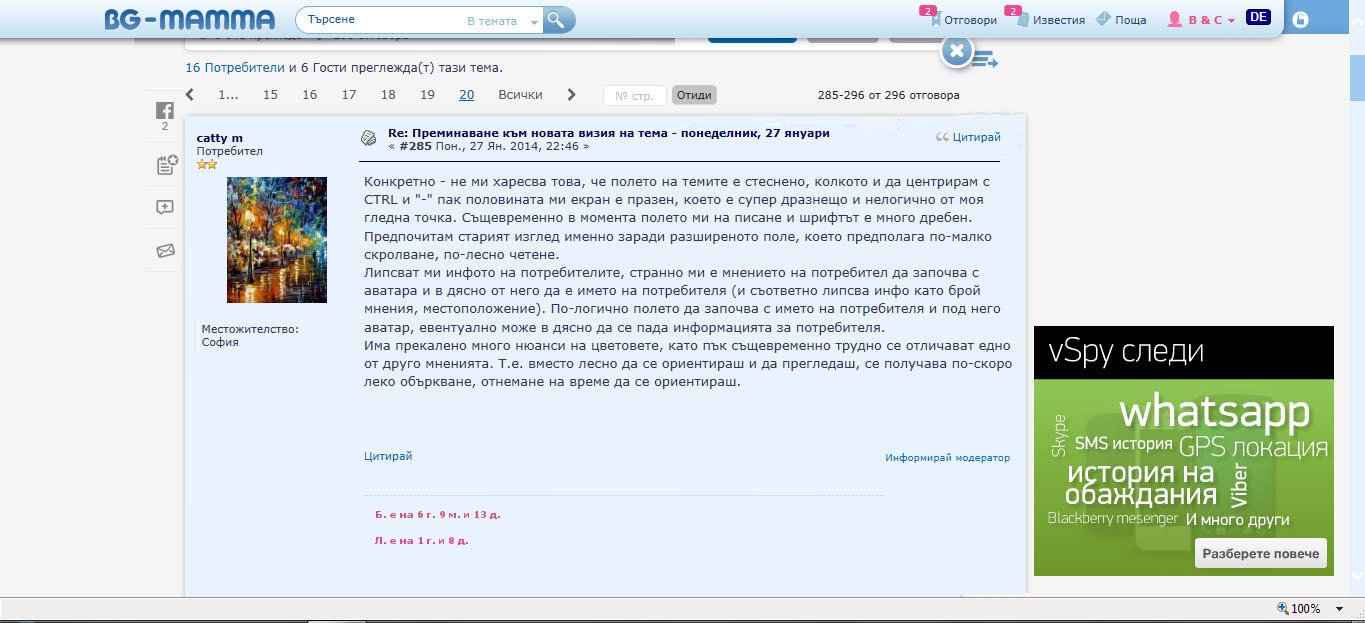Go to previous page arrow
Screen dimensions: 1365x623
pos(190,95)
